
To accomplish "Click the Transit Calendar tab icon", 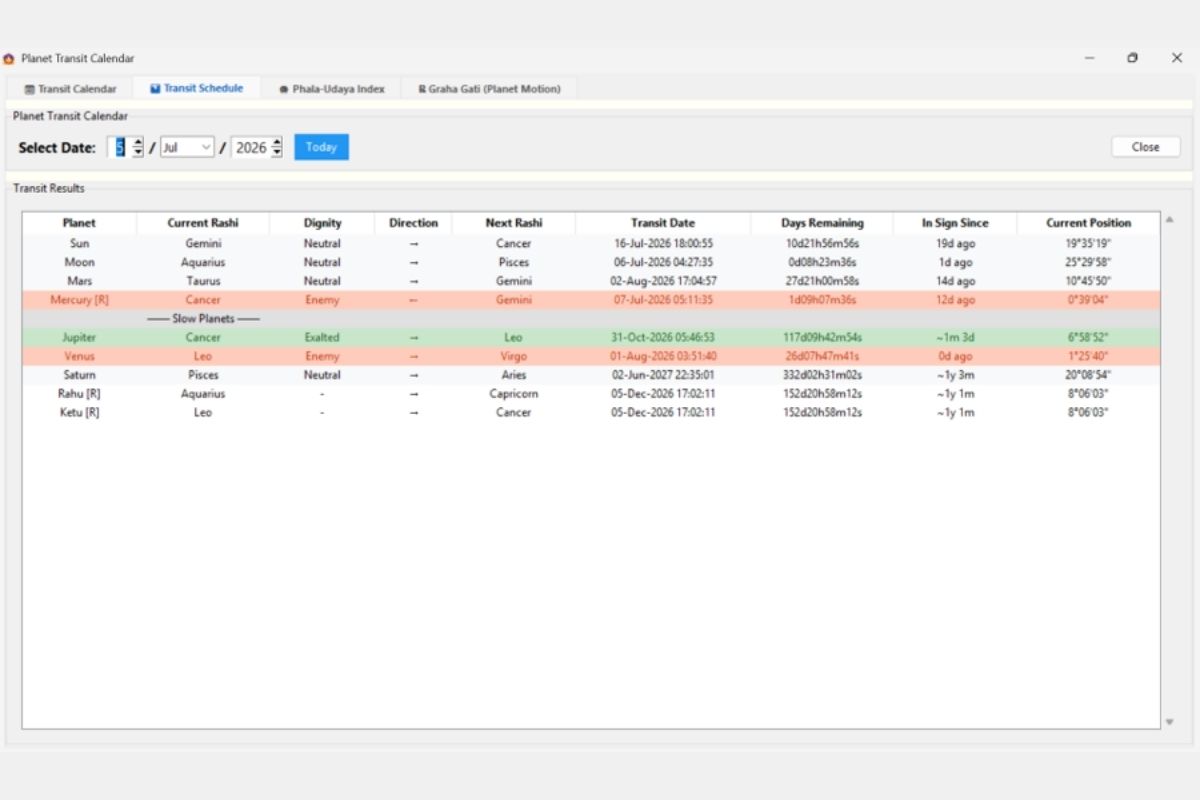I will [x=29, y=89].
